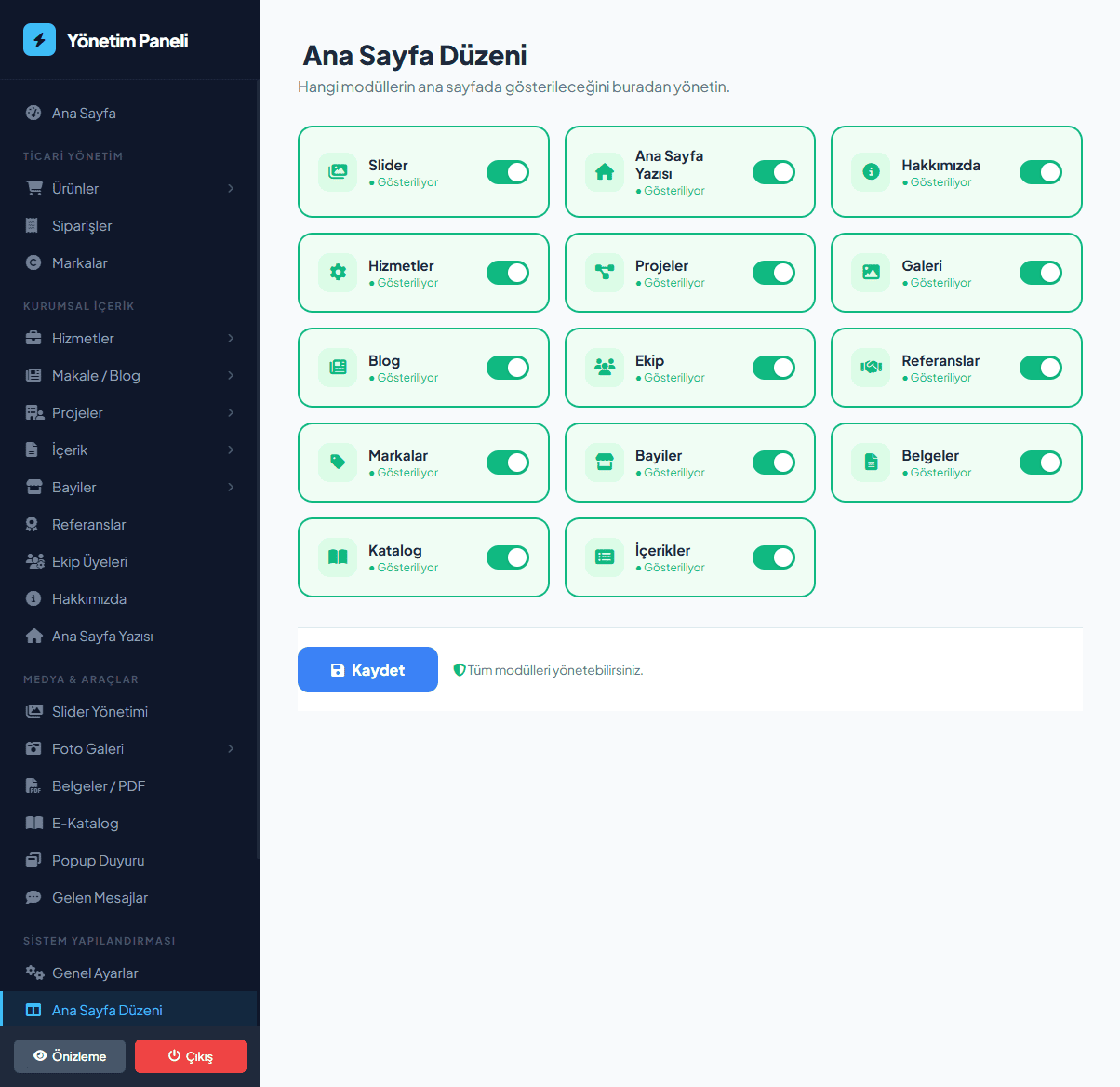Go to Siparişler in the sidebar

[x=82, y=226]
